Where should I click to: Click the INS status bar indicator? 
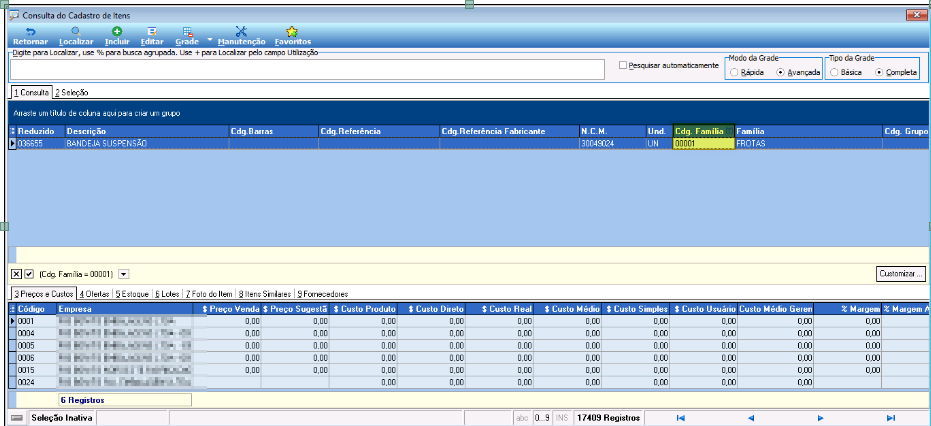tap(562, 418)
